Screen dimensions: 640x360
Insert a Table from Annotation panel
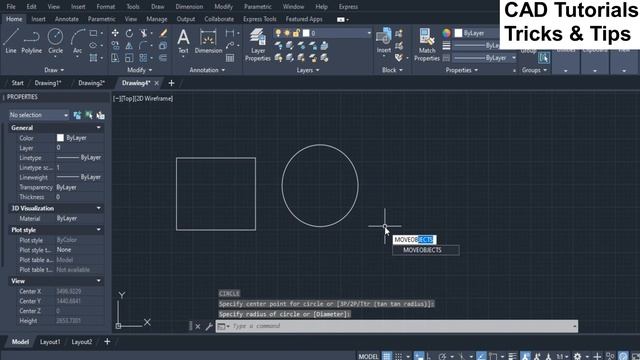point(230,58)
